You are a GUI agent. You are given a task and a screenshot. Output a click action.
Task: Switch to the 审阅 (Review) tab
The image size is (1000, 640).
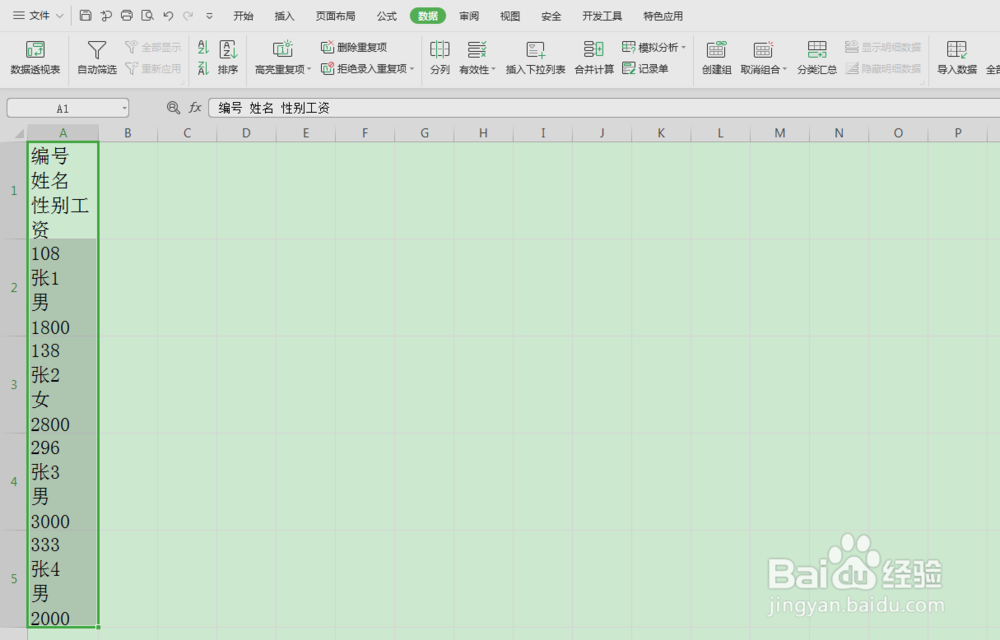[x=469, y=16]
